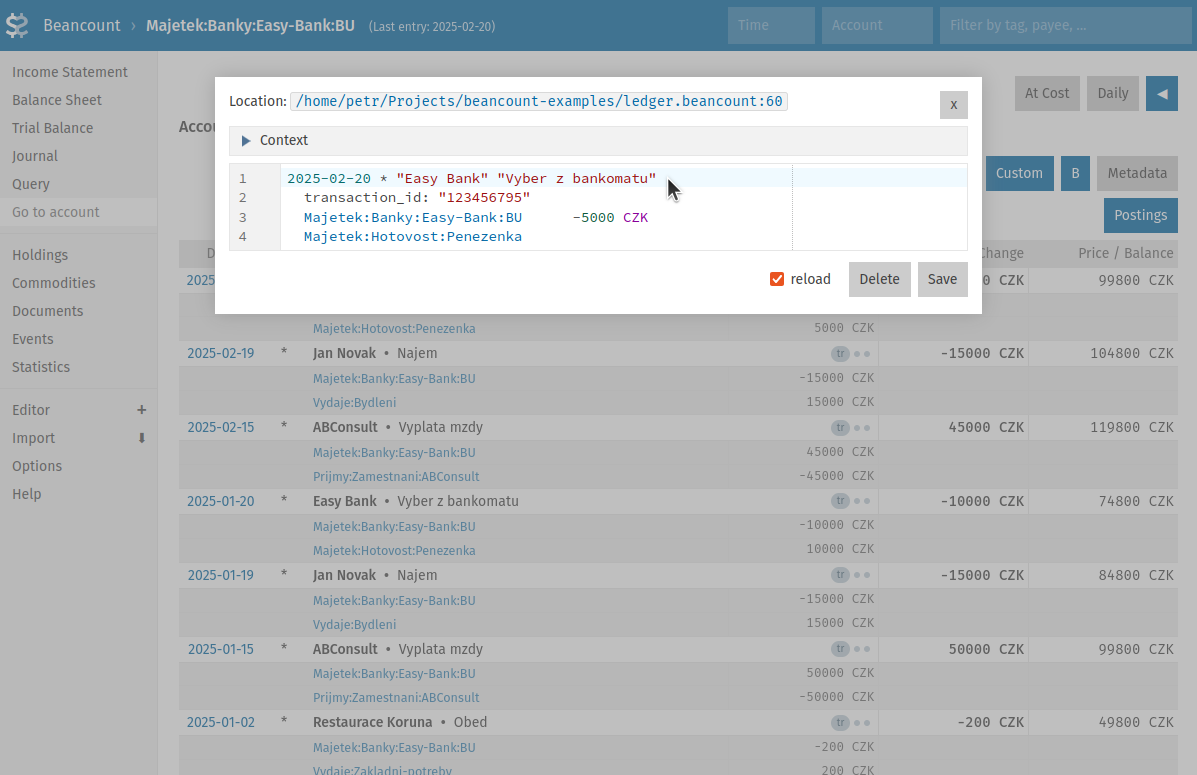1197x775 pixels.
Task: Click the Time filter input field
Action: click(x=771, y=25)
